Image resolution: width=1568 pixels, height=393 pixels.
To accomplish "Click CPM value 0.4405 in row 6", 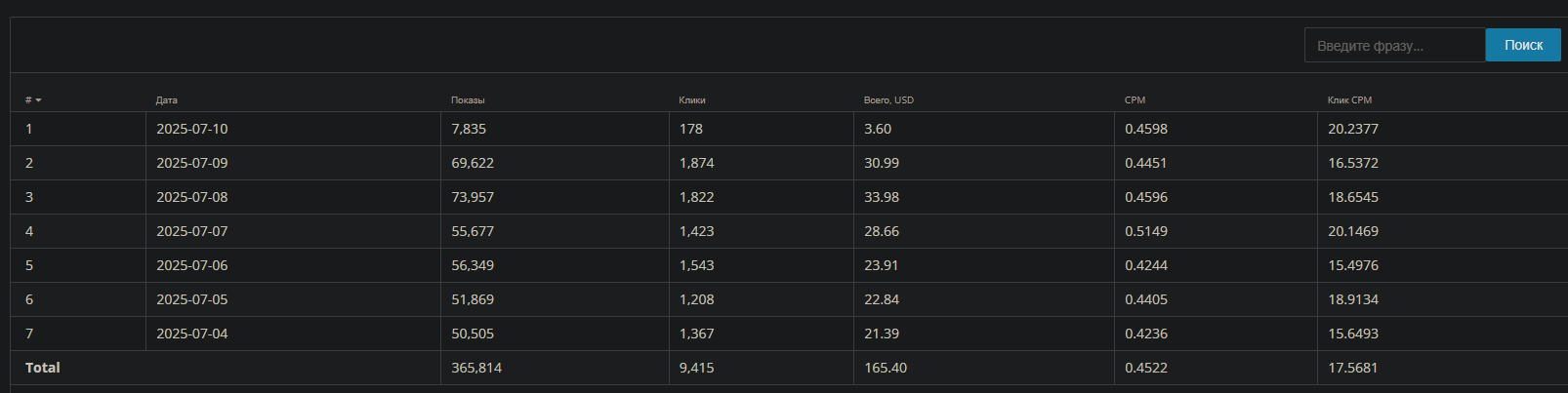I will (1146, 299).
